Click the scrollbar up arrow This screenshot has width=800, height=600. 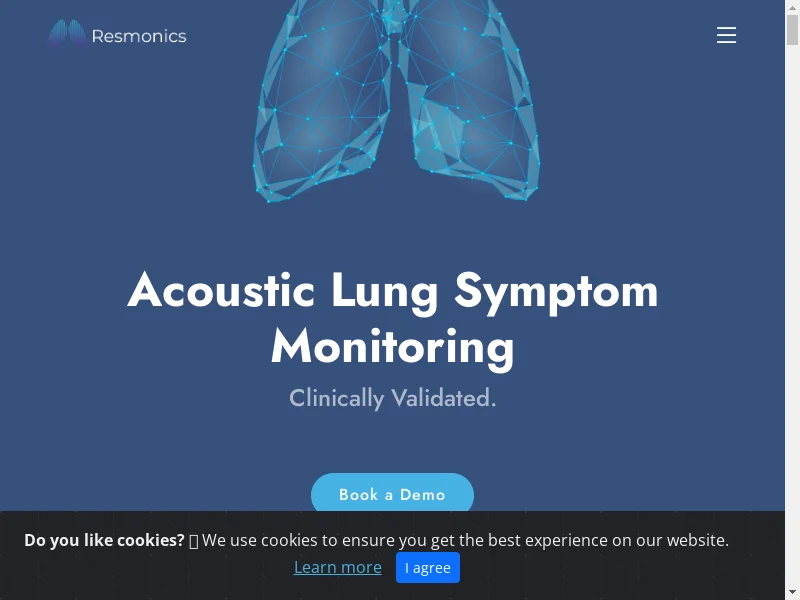(x=792, y=6)
